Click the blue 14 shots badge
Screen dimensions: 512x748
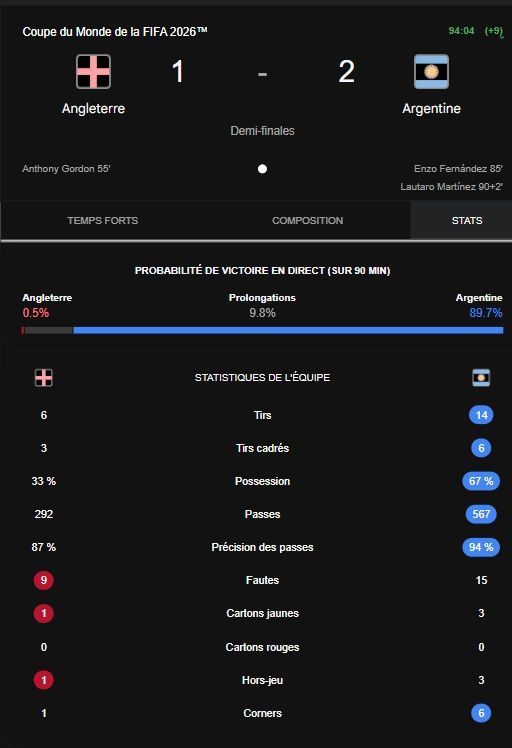click(481, 415)
